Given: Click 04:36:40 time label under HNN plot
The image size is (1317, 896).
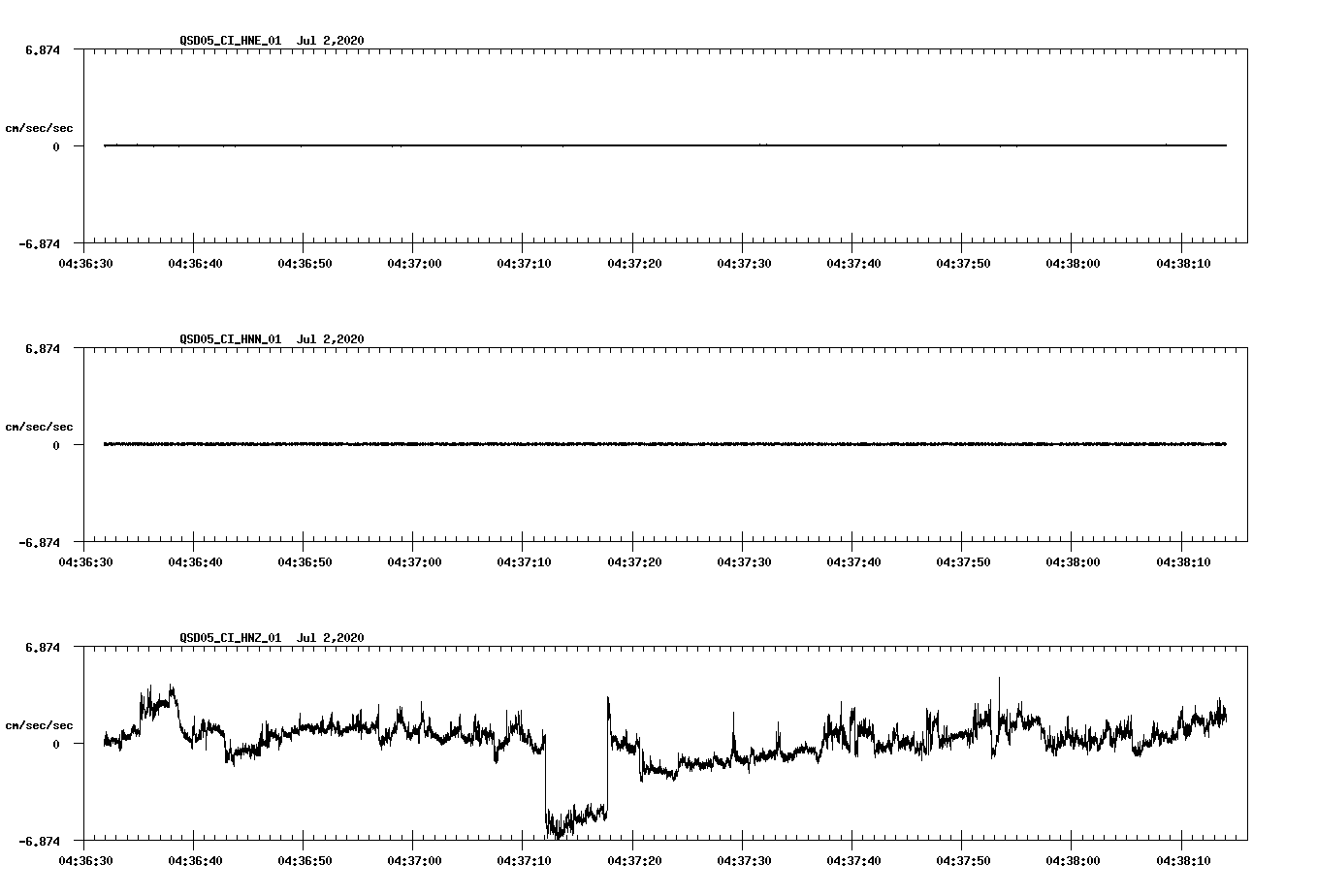Looking at the screenshot, I should [195, 561].
